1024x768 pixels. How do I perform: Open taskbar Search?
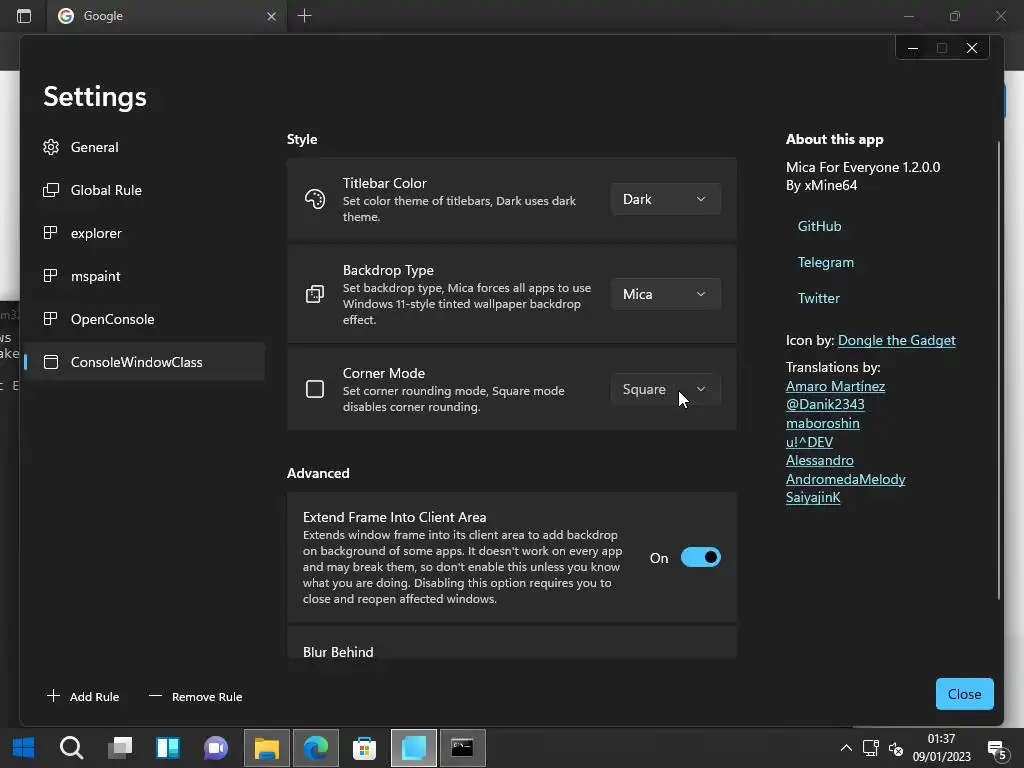click(71, 748)
